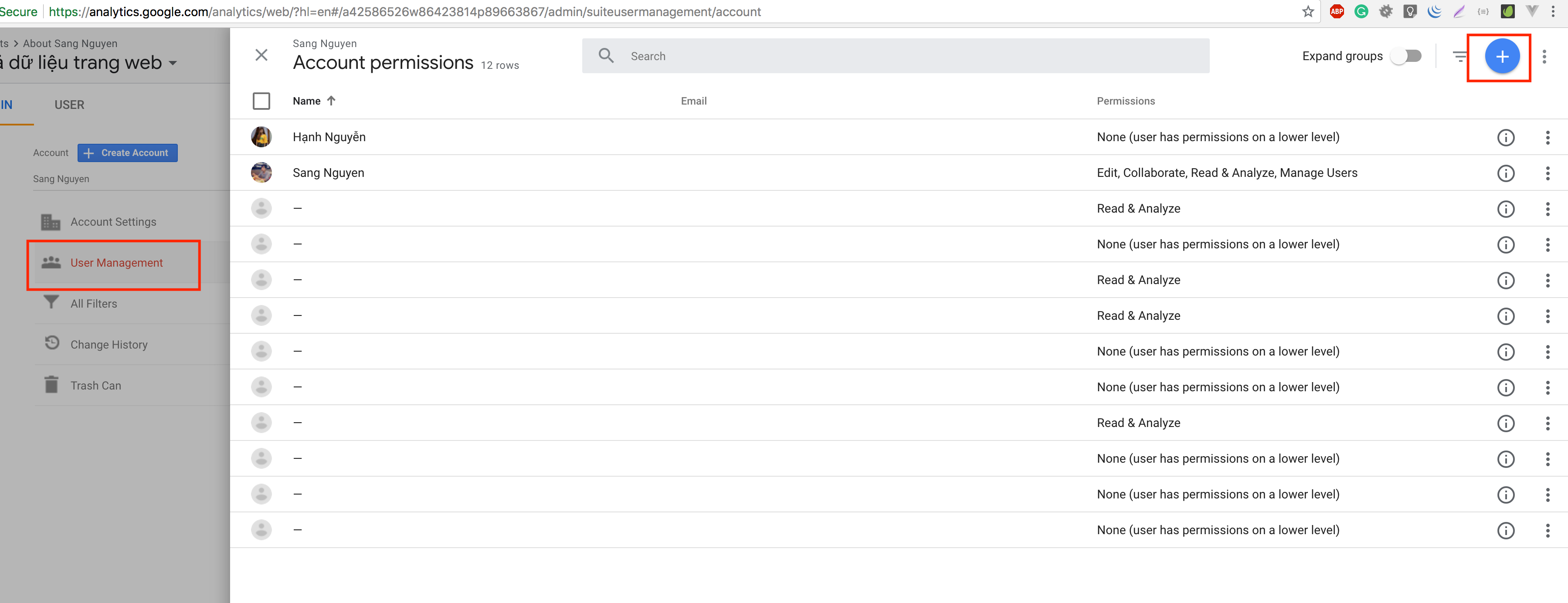Switch to the USER tab
This screenshot has width=1568, height=603.
(69, 105)
